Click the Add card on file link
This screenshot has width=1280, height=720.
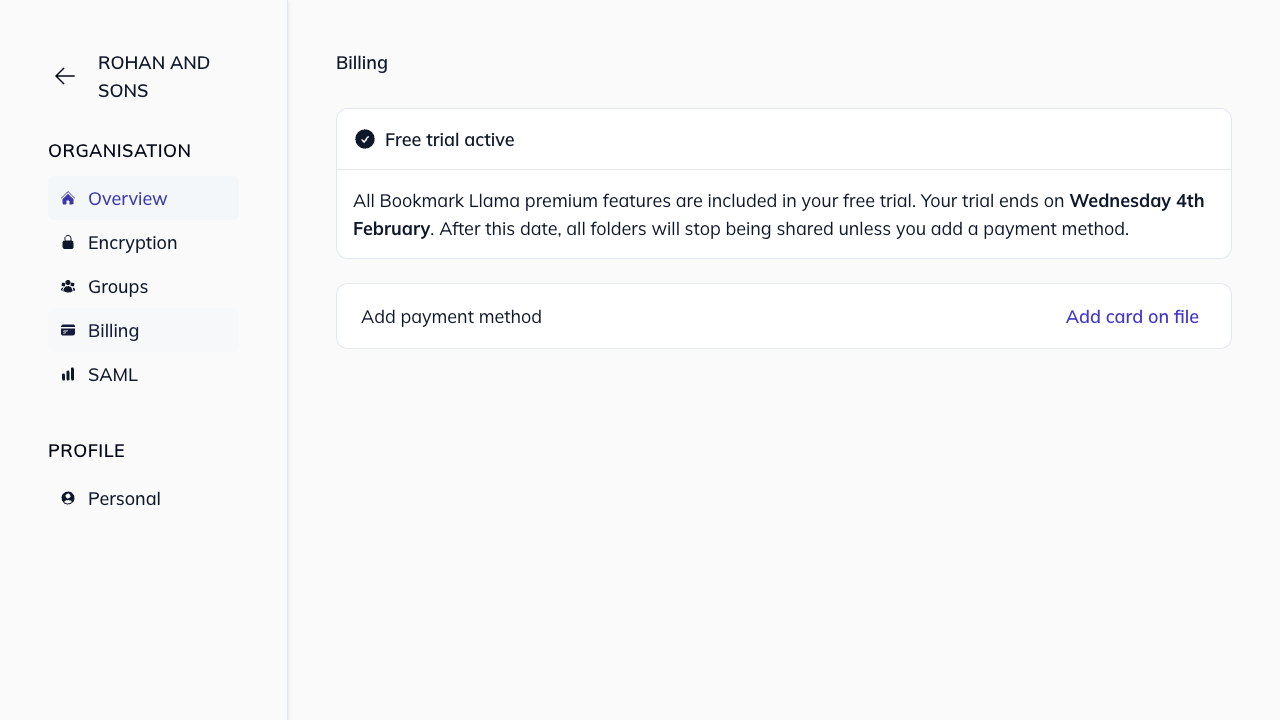click(1132, 316)
